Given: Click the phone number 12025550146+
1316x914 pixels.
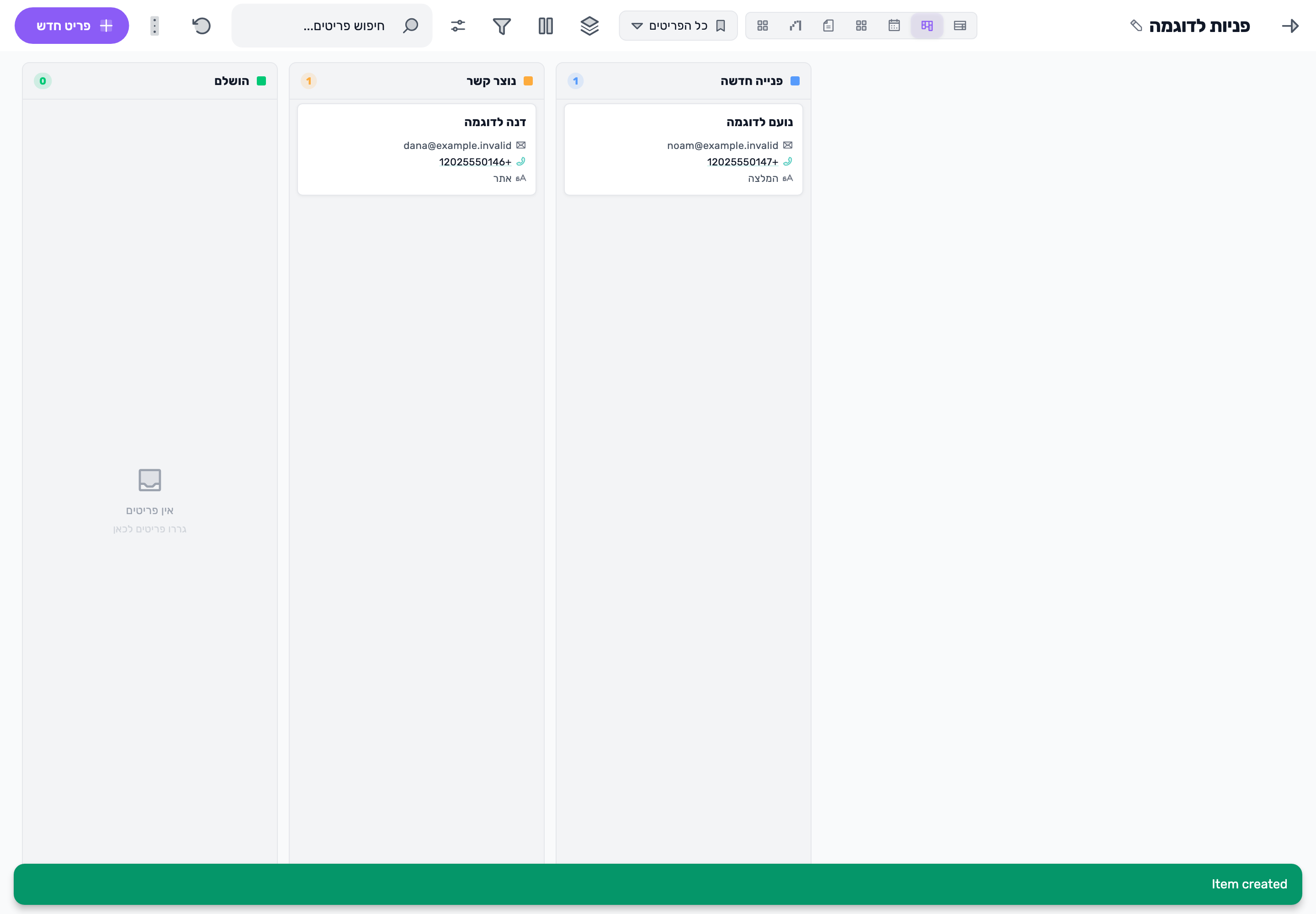Looking at the screenshot, I should (475, 162).
